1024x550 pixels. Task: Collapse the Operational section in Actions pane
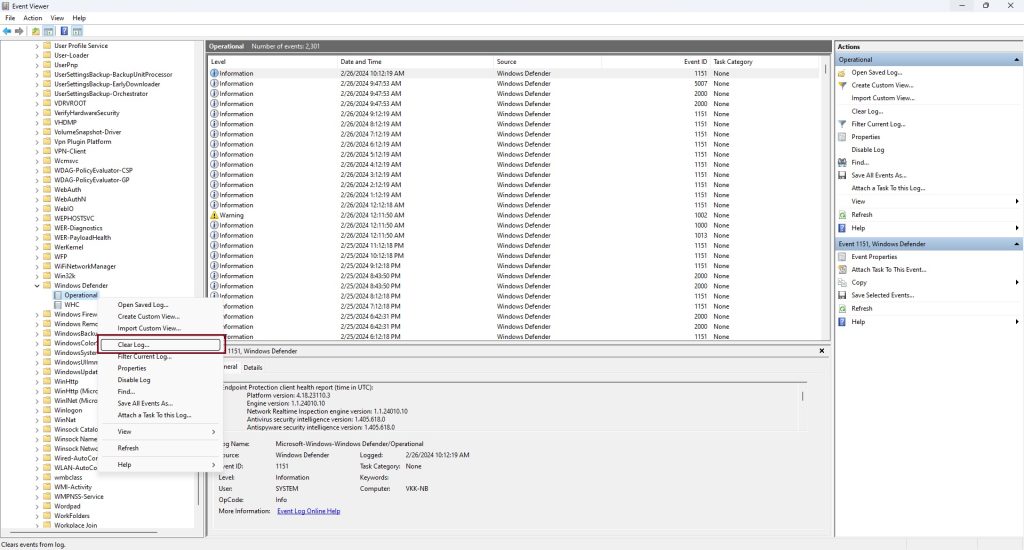coord(1016,59)
